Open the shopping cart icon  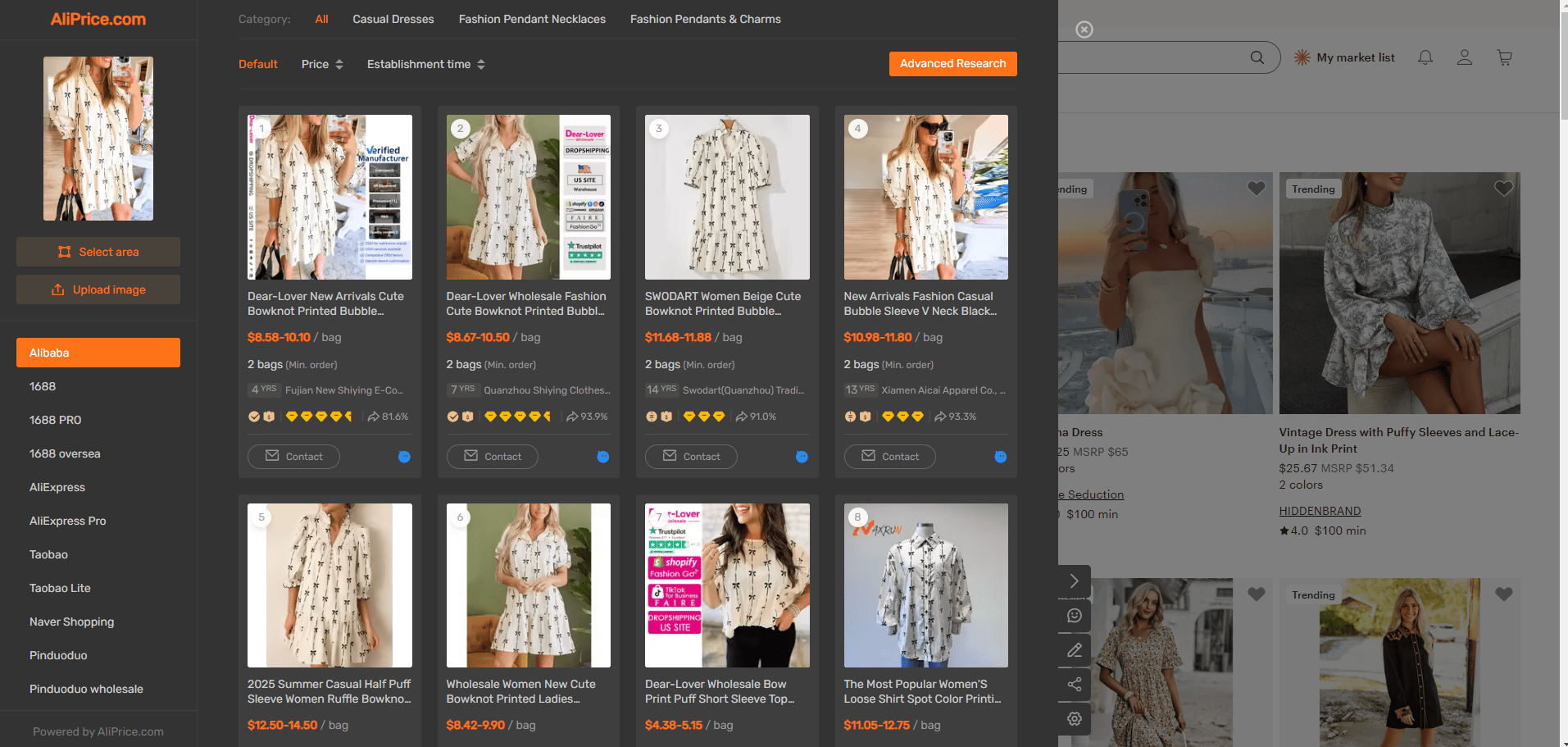(1505, 57)
